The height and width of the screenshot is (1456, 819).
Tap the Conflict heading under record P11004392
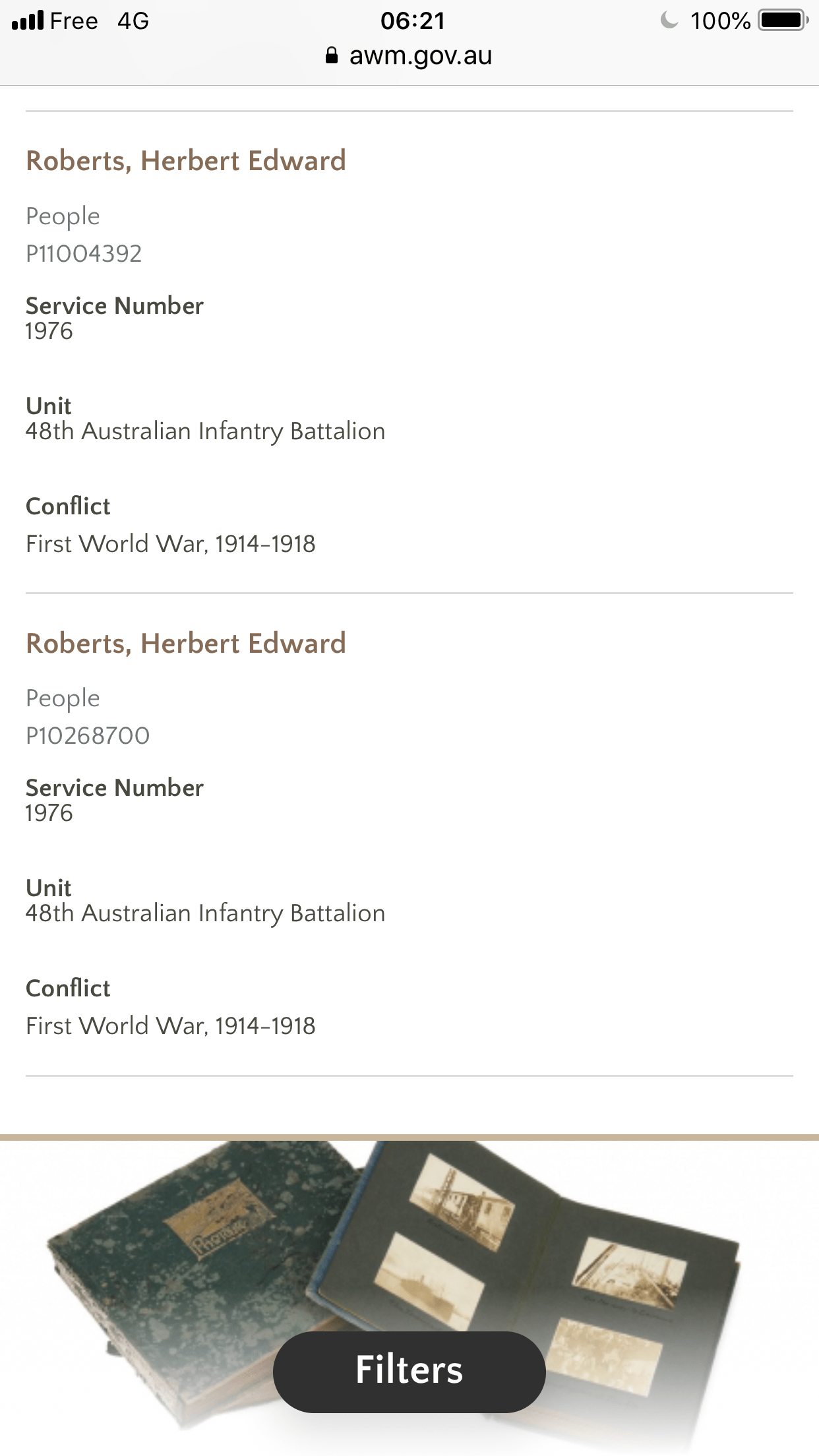click(x=68, y=506)
